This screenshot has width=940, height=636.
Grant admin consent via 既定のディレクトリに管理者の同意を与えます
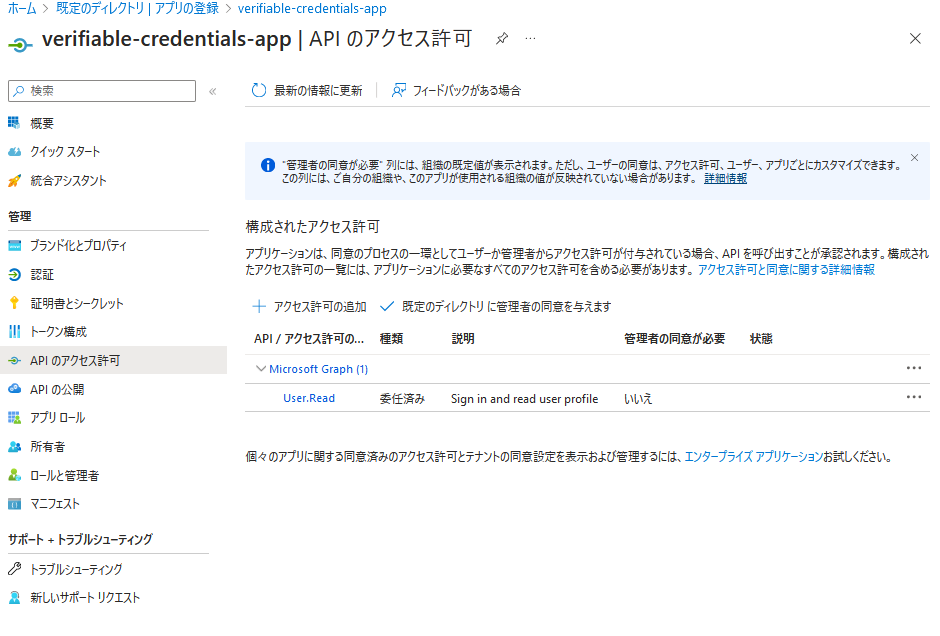tap(496, 307)
